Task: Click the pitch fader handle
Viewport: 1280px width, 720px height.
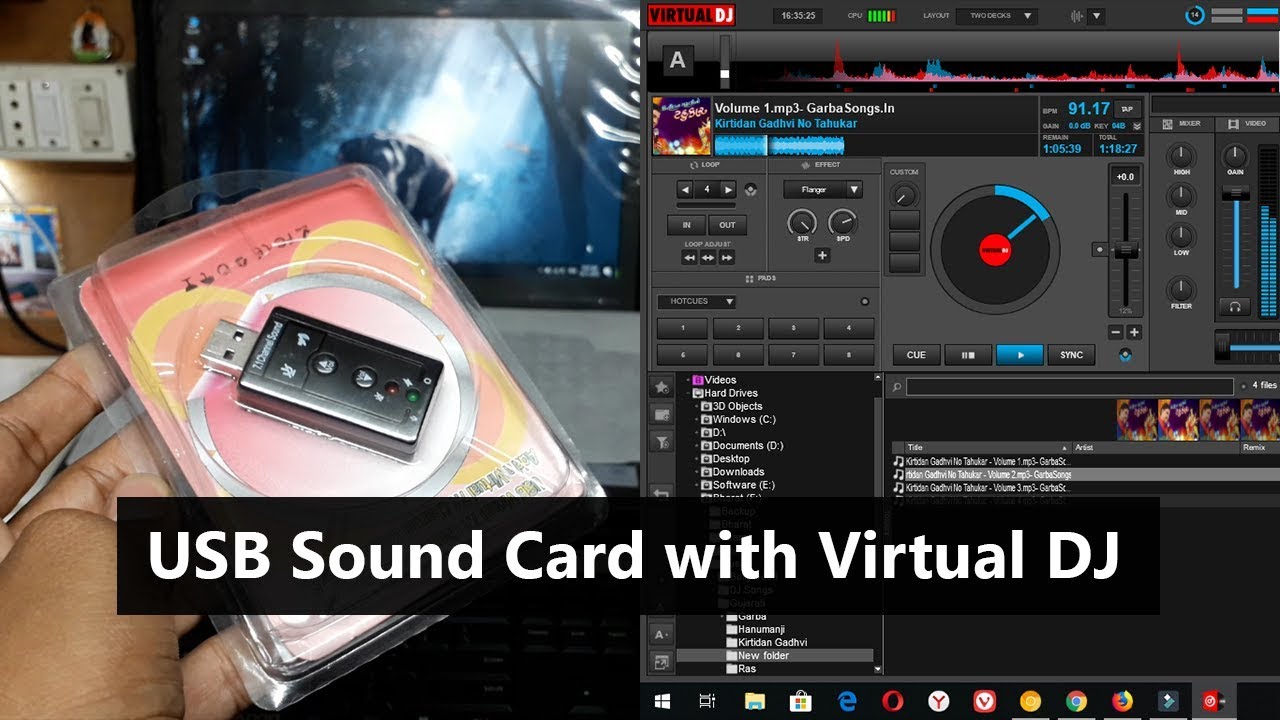Action: pyautogui.click(x=1126, y=248)
